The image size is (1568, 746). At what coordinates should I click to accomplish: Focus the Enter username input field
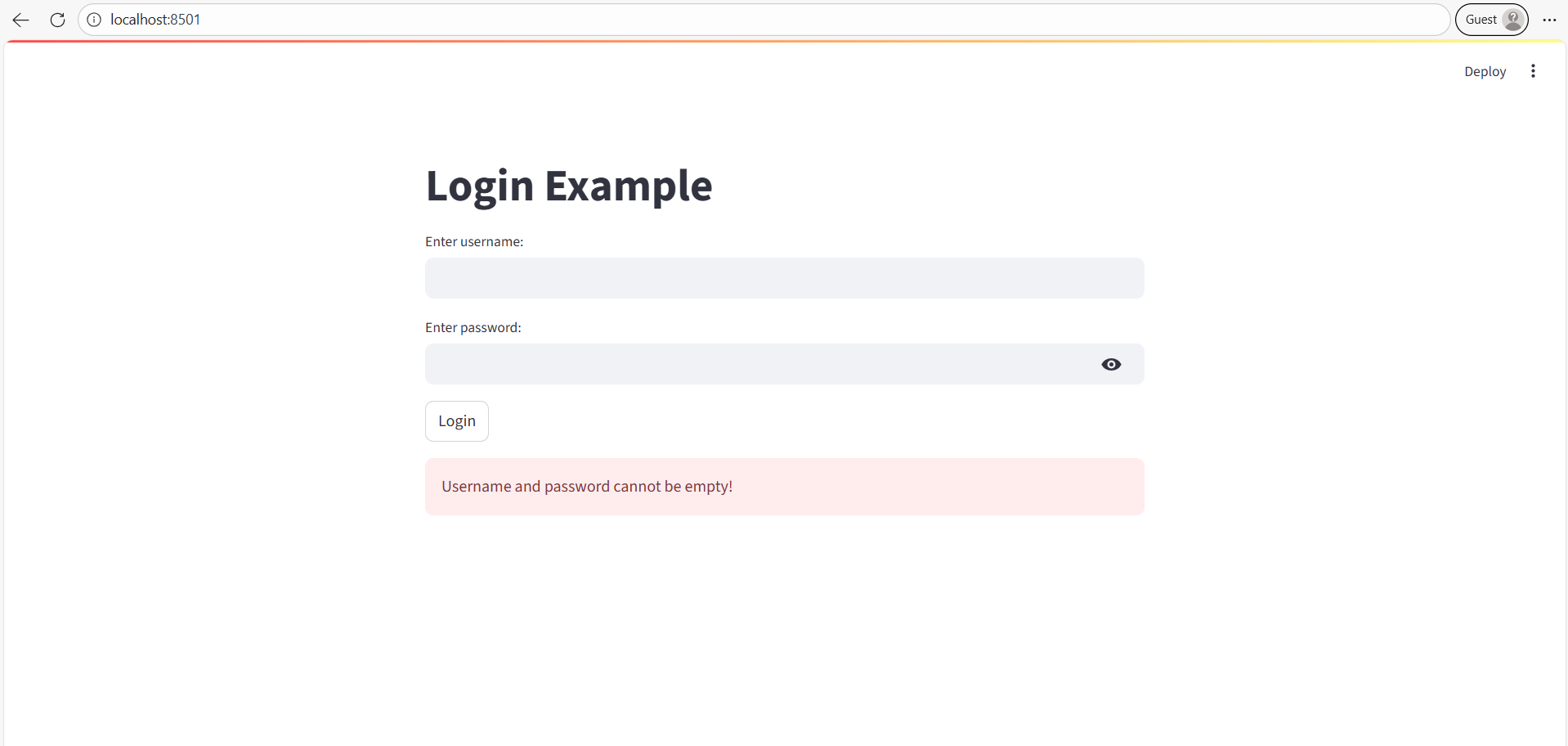[783, 278]
